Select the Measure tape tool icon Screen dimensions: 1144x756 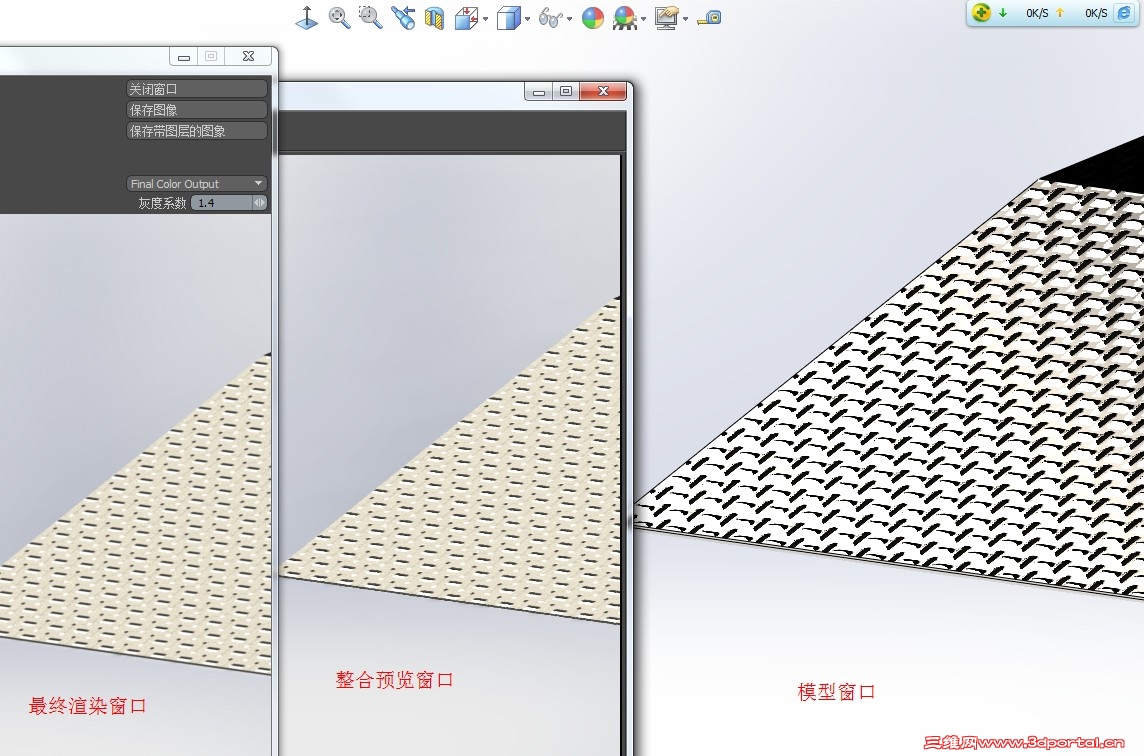pos(709,18)
